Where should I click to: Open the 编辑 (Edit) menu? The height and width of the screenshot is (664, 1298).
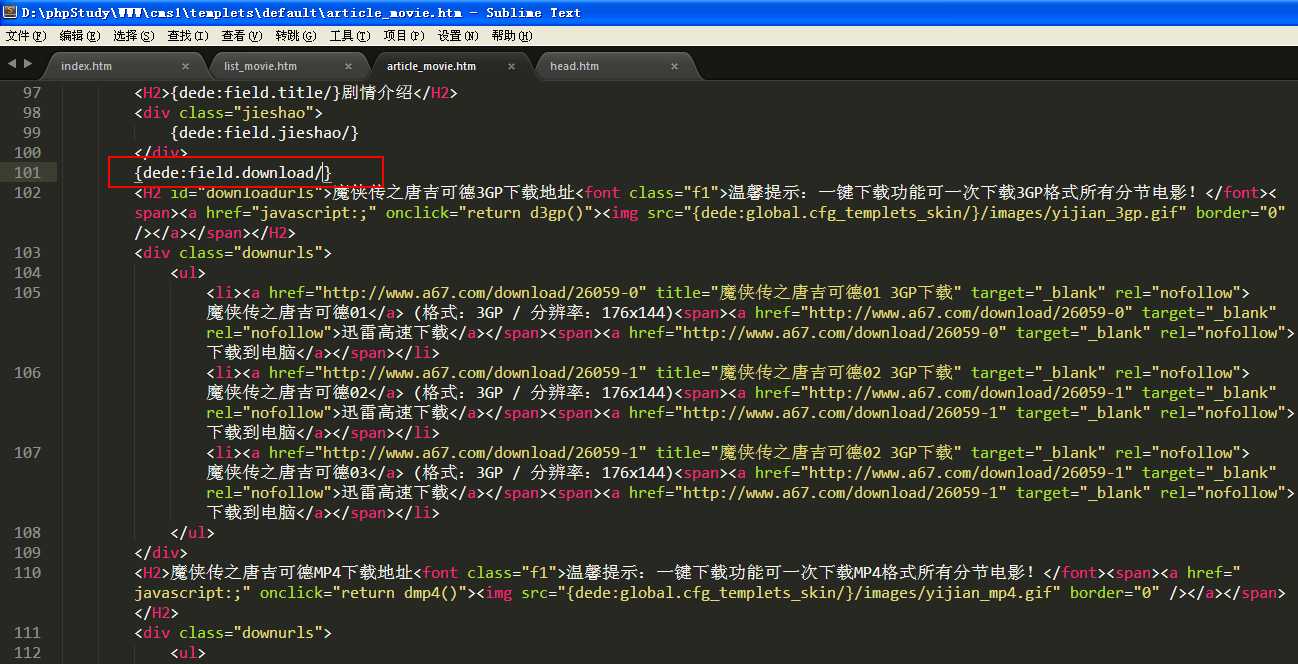coord(80,35)
